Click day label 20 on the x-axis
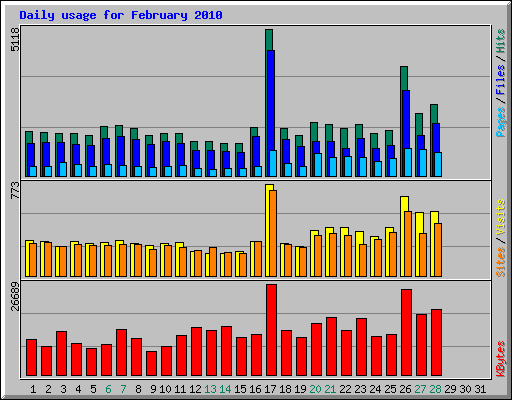Screen dimensions: 512x400 (315, 389)
